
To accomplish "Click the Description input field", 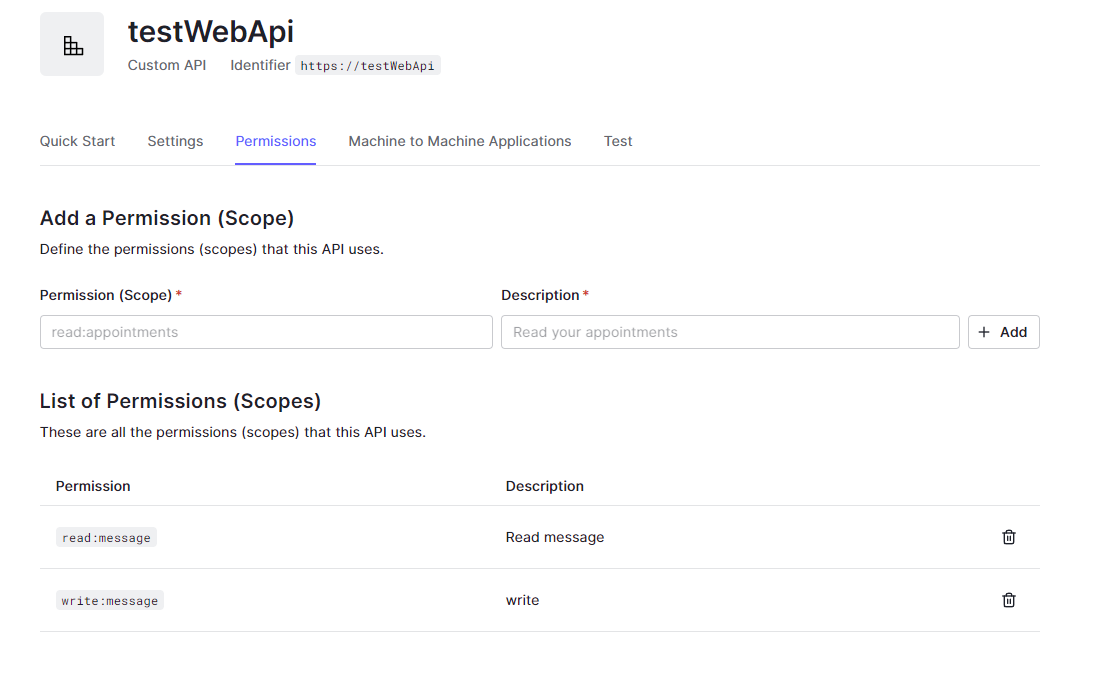I will click(729, 331).
